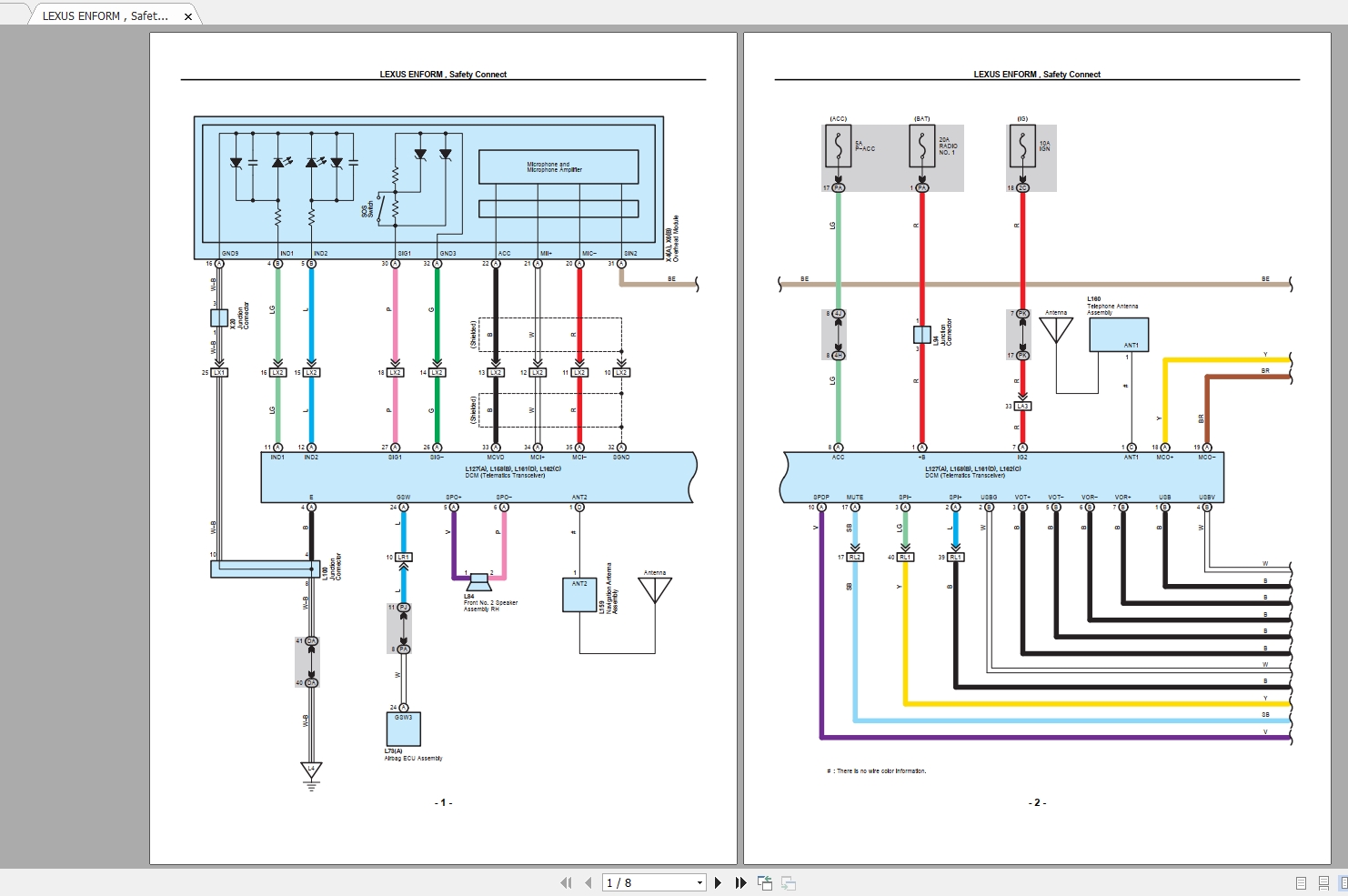Go to the first page using the double-left-arrow icon
Viewport: 1348px width, 896px height.
point(567,882)
